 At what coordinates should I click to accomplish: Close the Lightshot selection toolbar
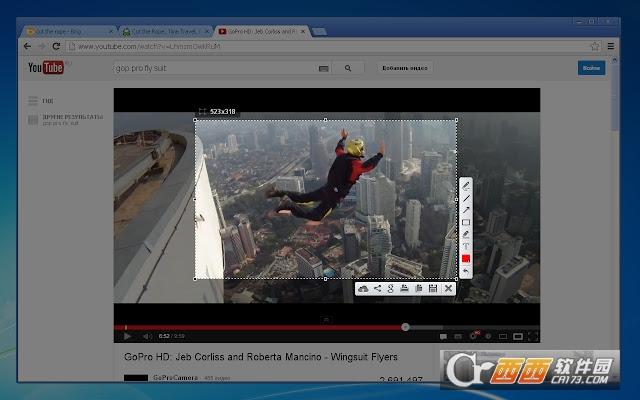click(448, 289)
